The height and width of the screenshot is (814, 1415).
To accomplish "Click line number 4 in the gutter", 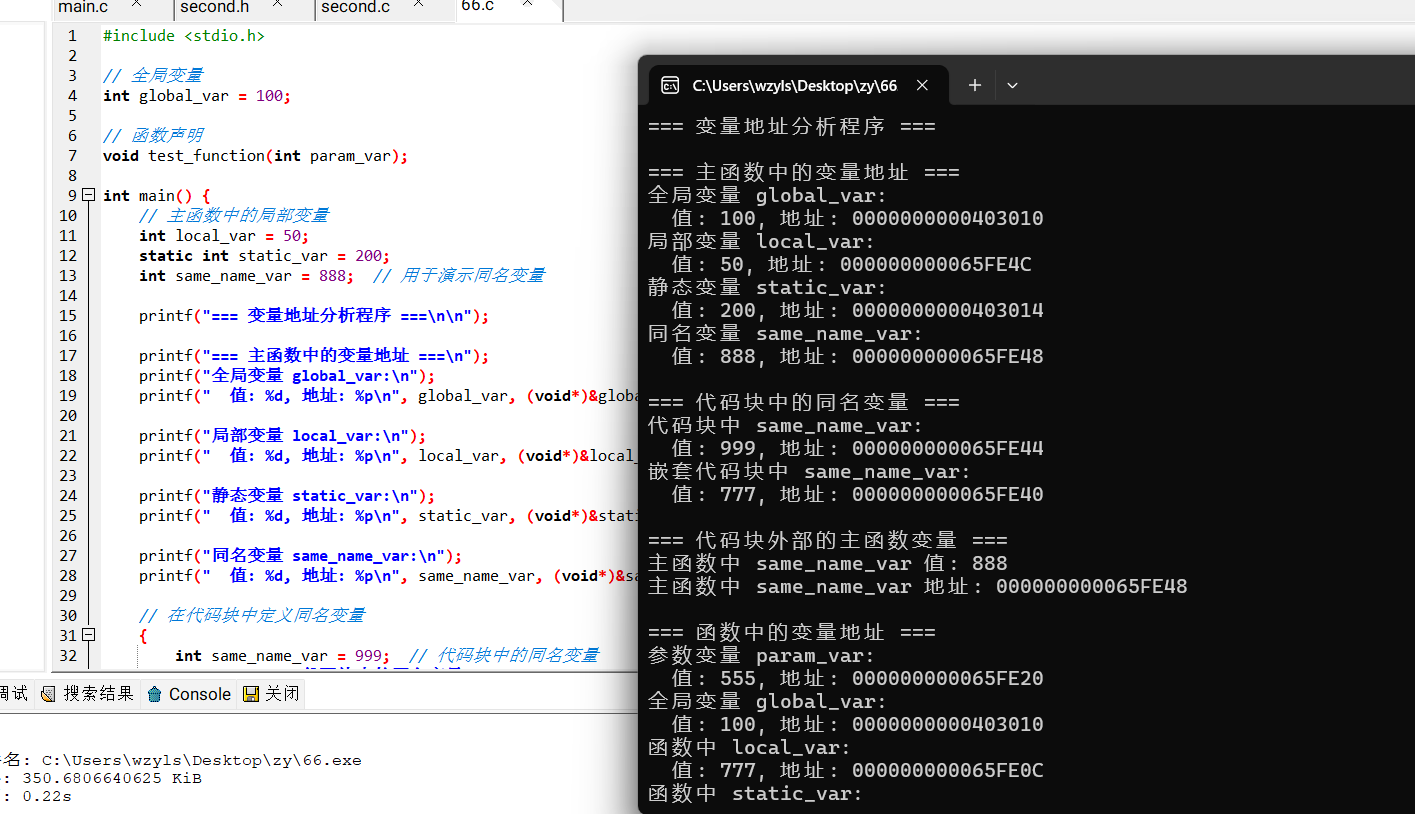I will [x=72, y=96].
